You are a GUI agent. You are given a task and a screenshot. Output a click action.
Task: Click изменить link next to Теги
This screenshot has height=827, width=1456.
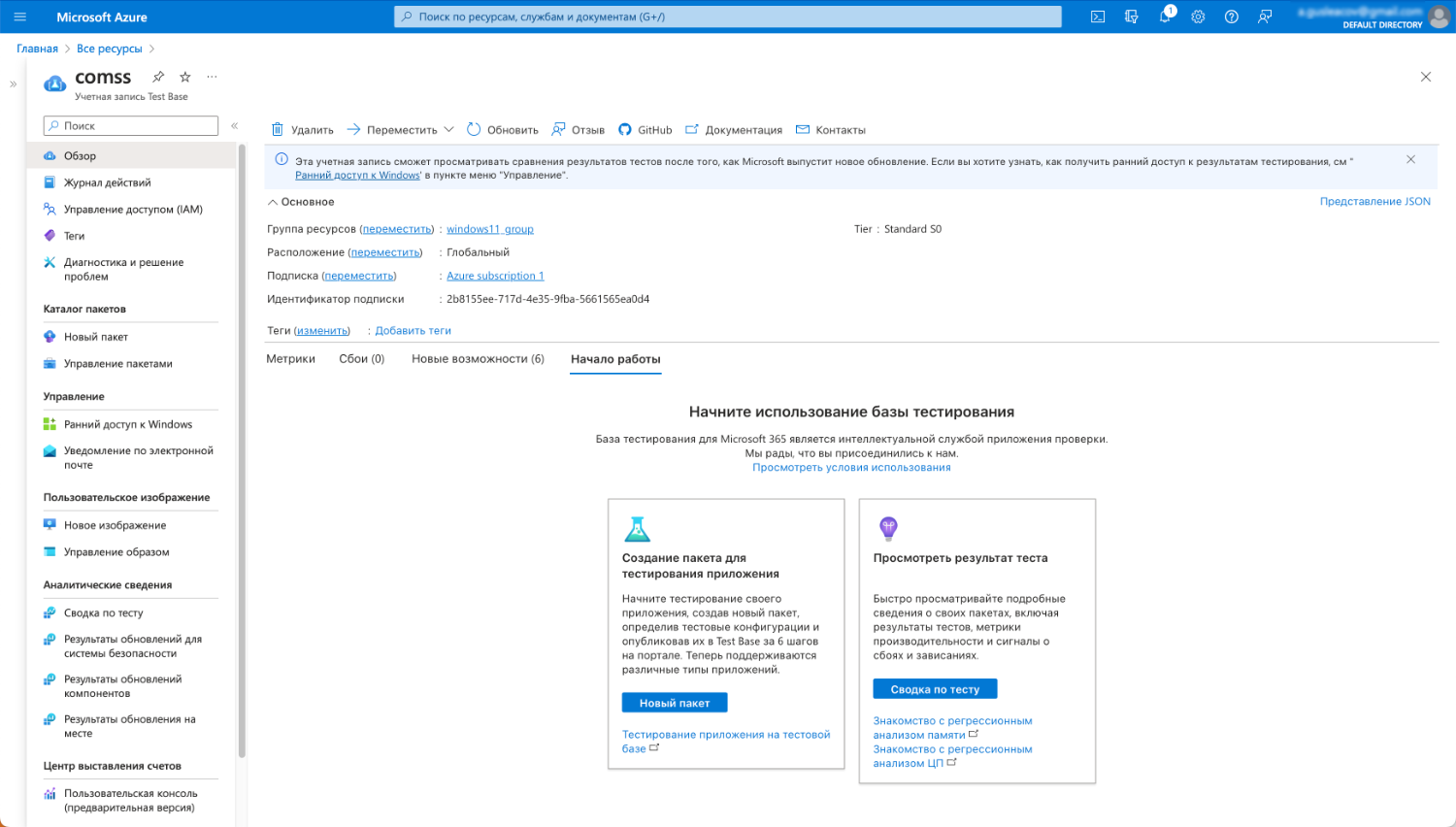tap(322, 331)
